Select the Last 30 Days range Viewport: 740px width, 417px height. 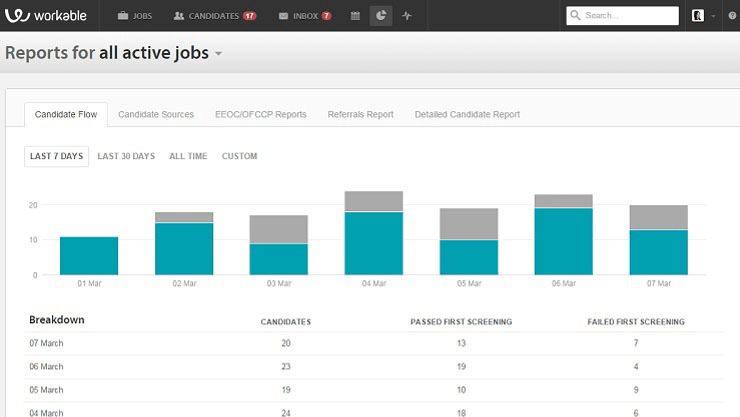(126, 156)
